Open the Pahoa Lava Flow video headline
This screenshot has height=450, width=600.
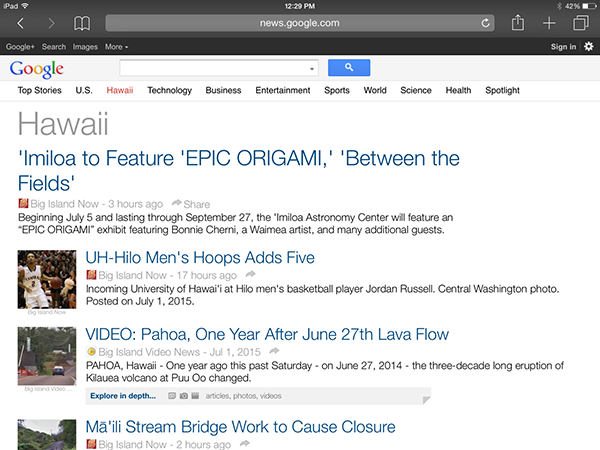pyautogui.click(x=267, y=334)
